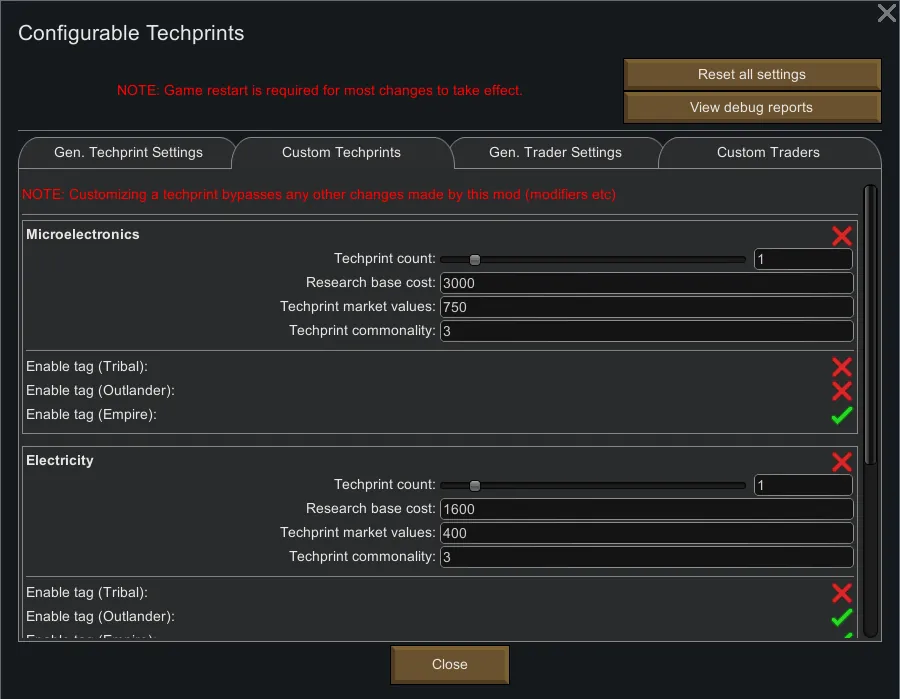Click the Microelectronics techprint count slider handle
The height and width of the screenshot is (699, 900).
point(475,260)
